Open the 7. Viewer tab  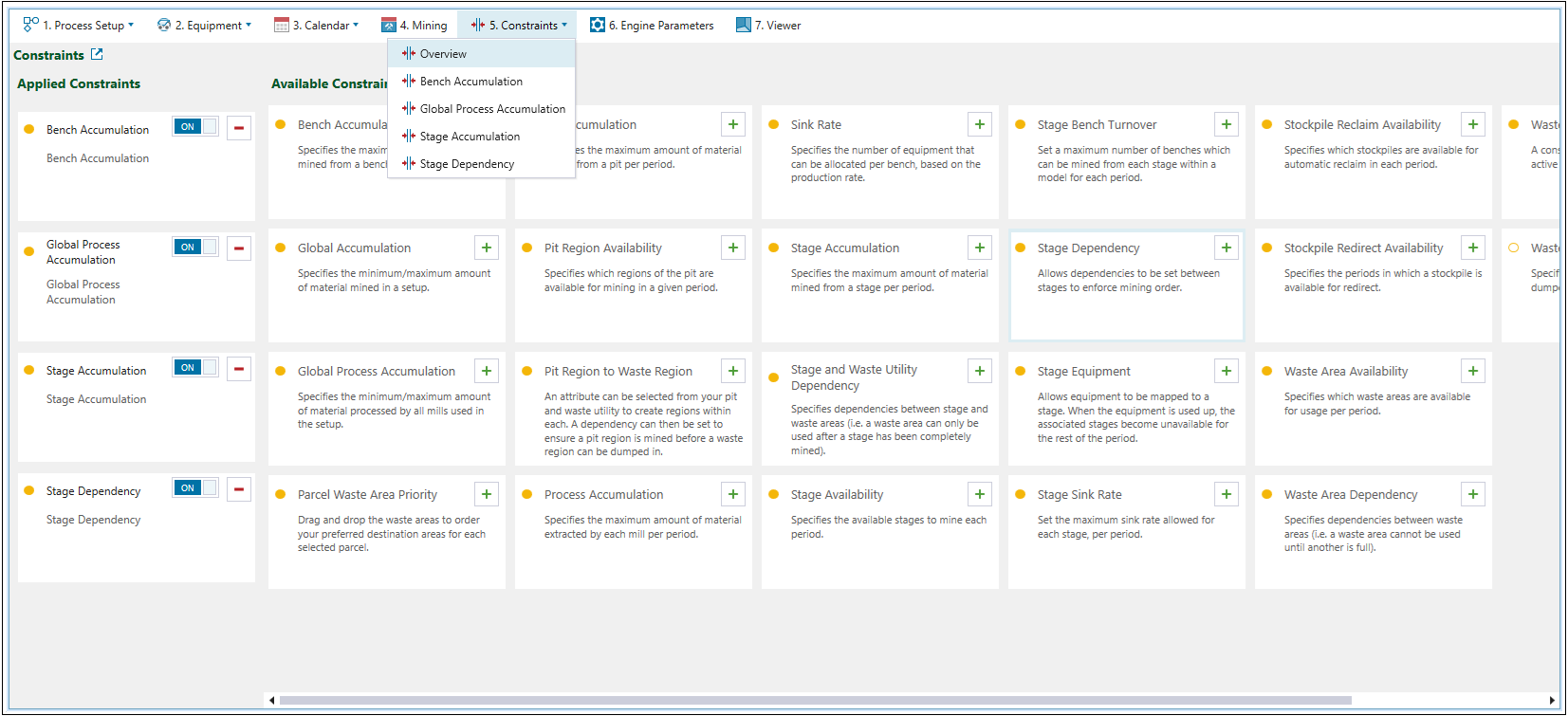[x=768, y=26]
